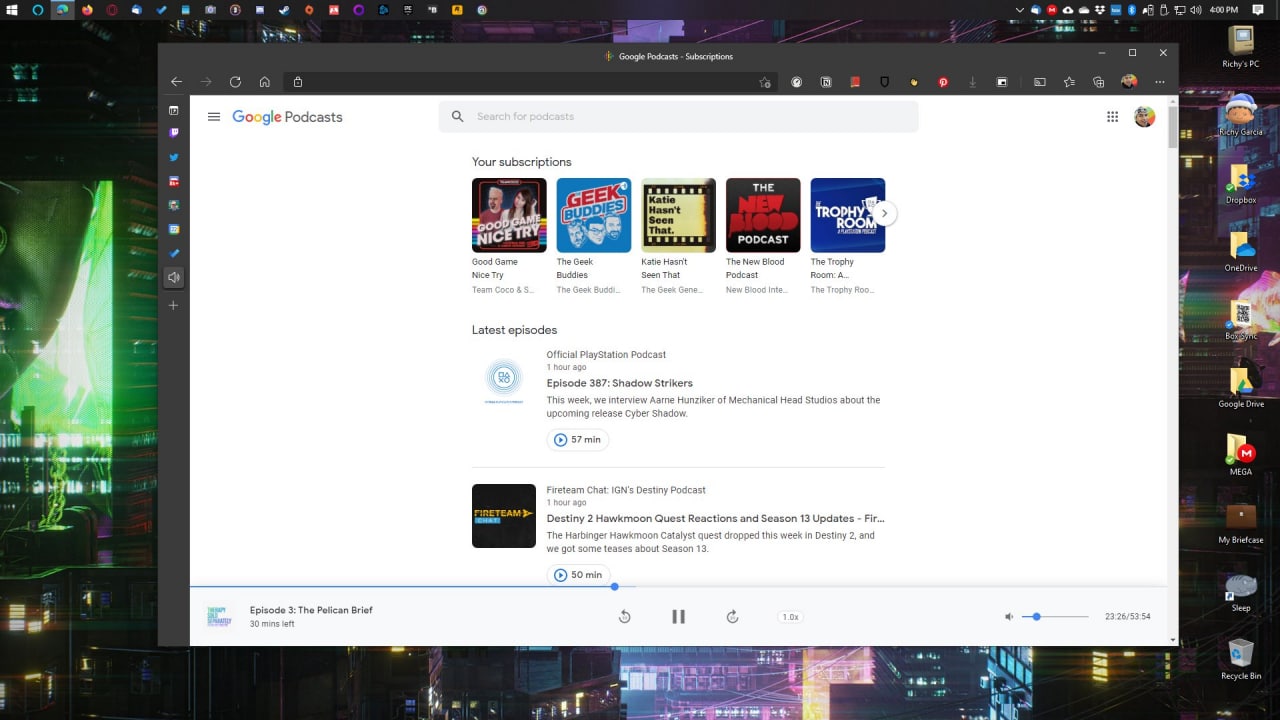Go back in the browser

(x=177, y=82)
